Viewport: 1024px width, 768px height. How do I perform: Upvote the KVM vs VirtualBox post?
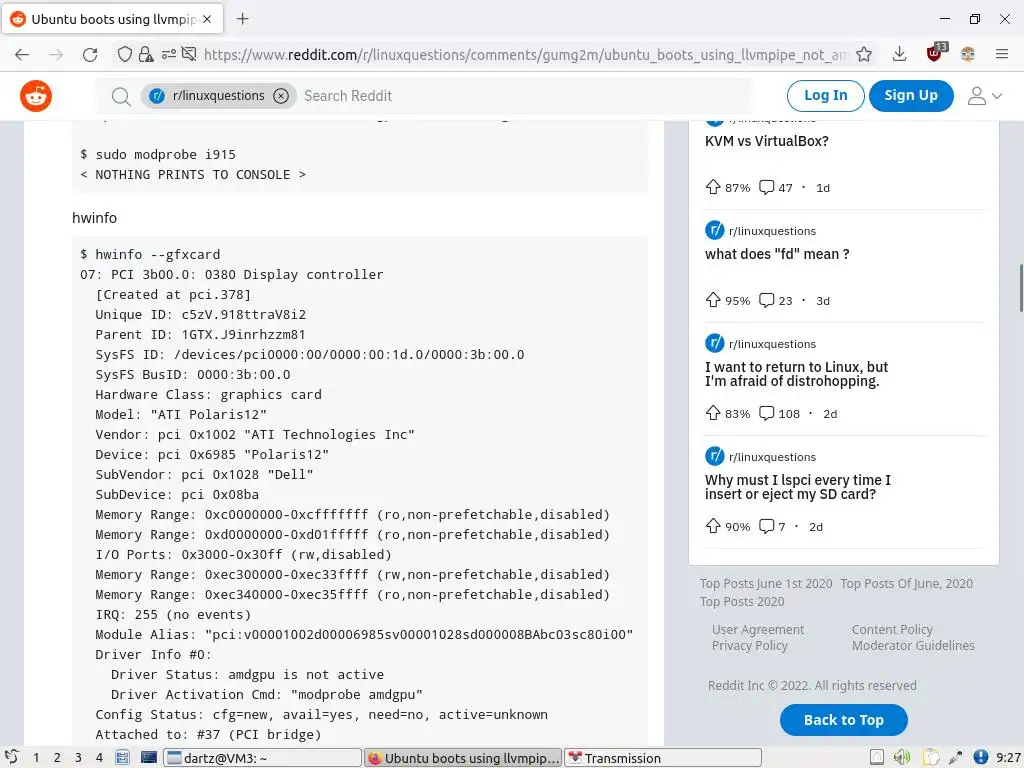712,187
